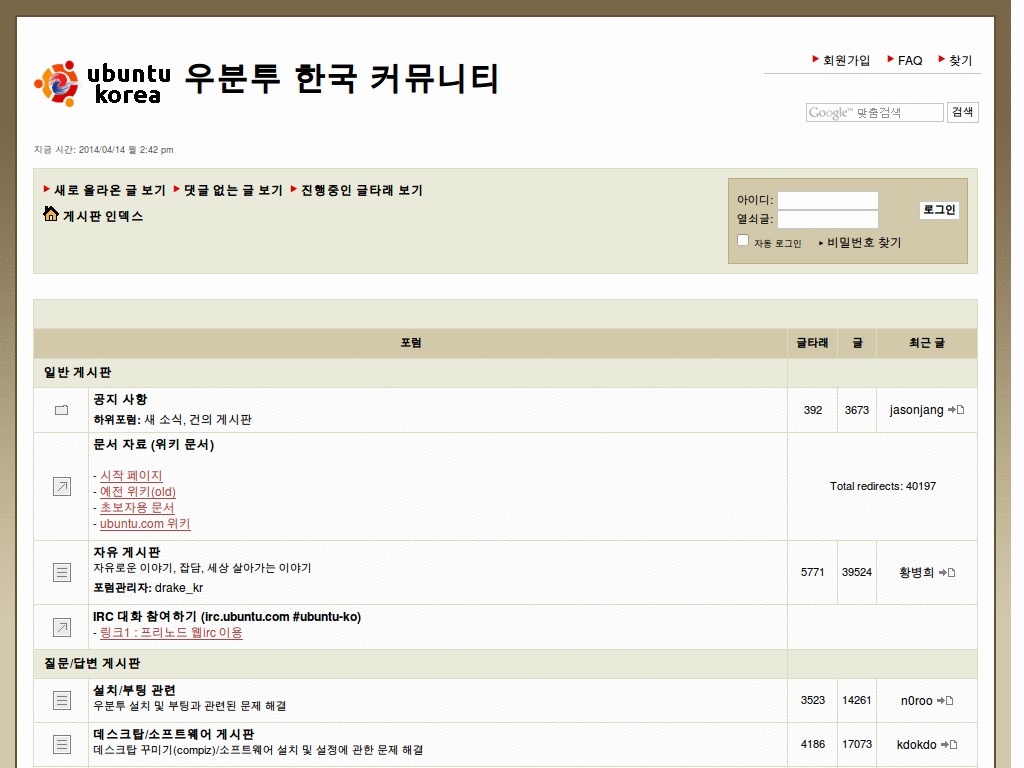Open the 찾기 menu link

(x=960, y=61)
